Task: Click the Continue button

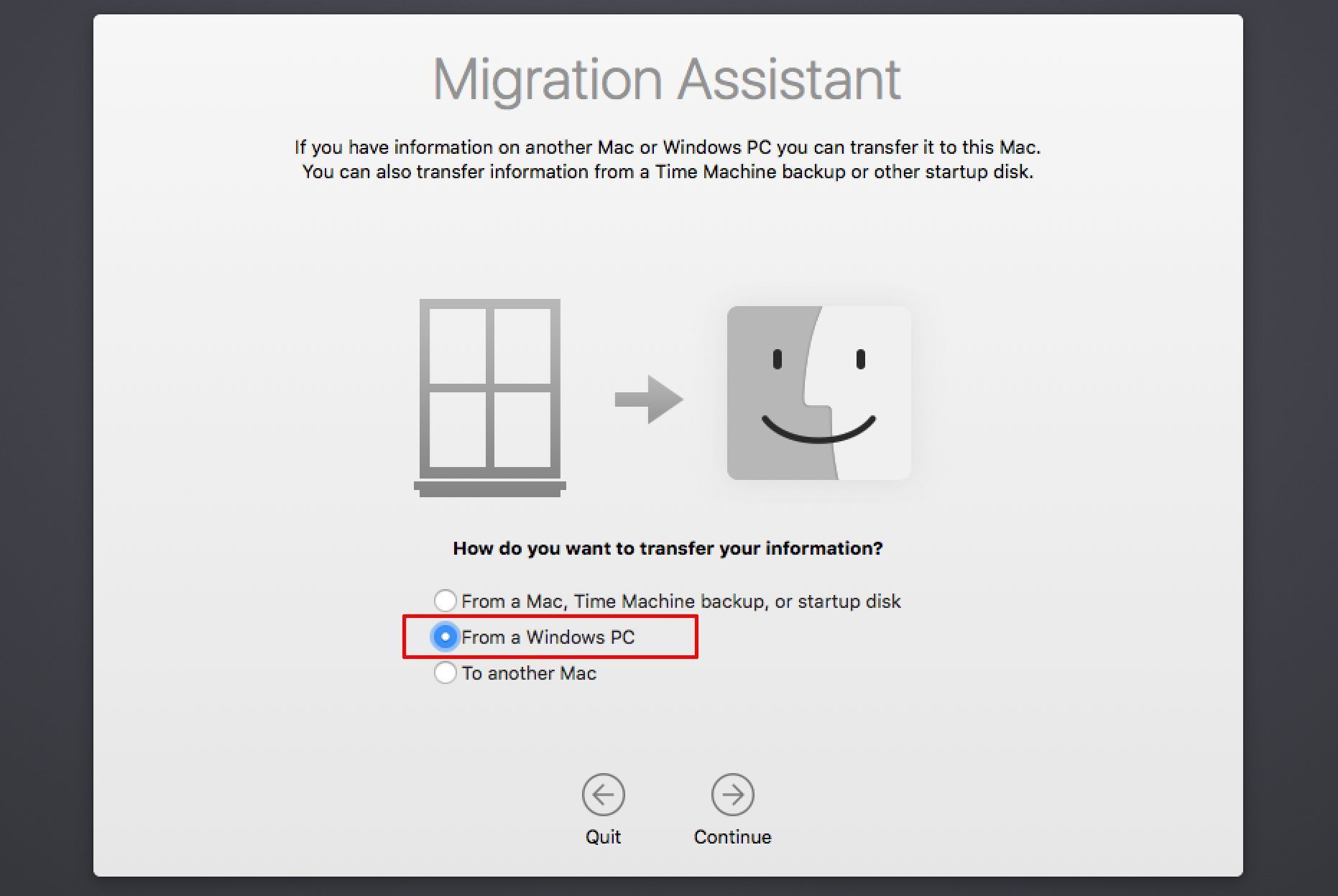Action: [x=732, y=836]
